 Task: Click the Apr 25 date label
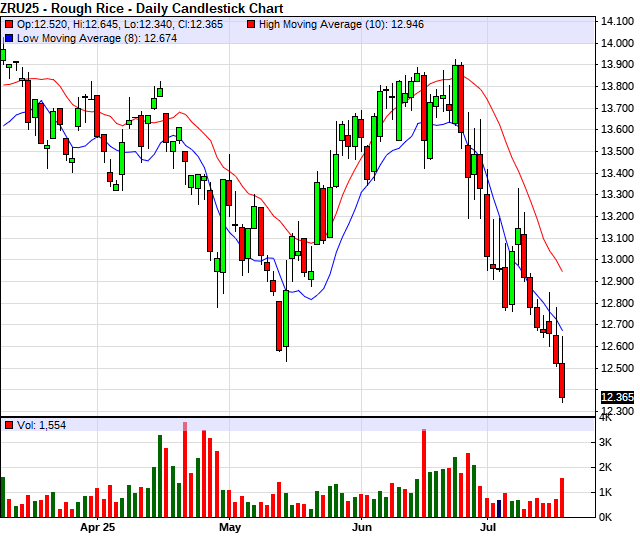click(x=97, y=526)
